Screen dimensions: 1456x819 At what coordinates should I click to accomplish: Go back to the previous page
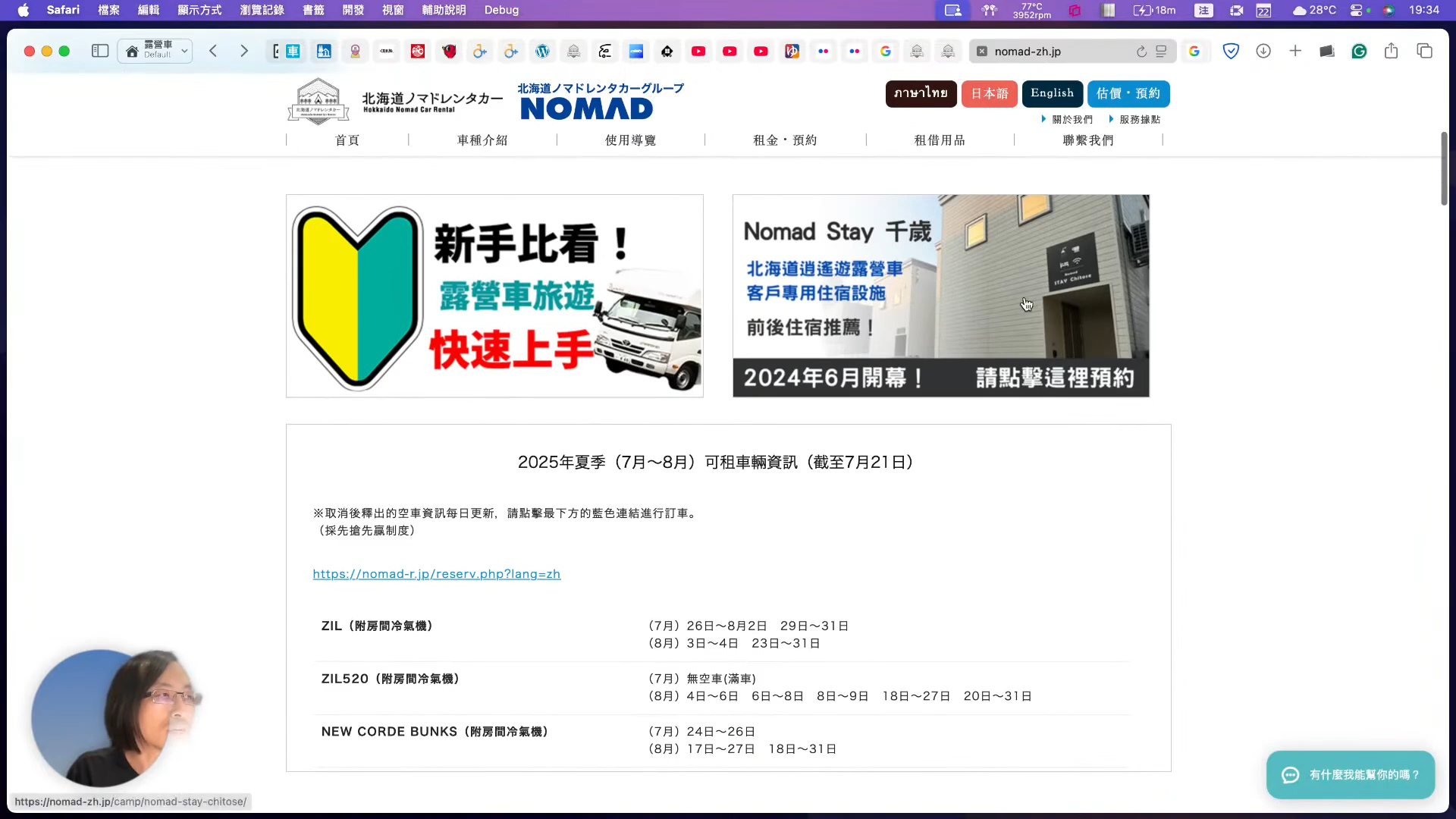pos(213,51)
